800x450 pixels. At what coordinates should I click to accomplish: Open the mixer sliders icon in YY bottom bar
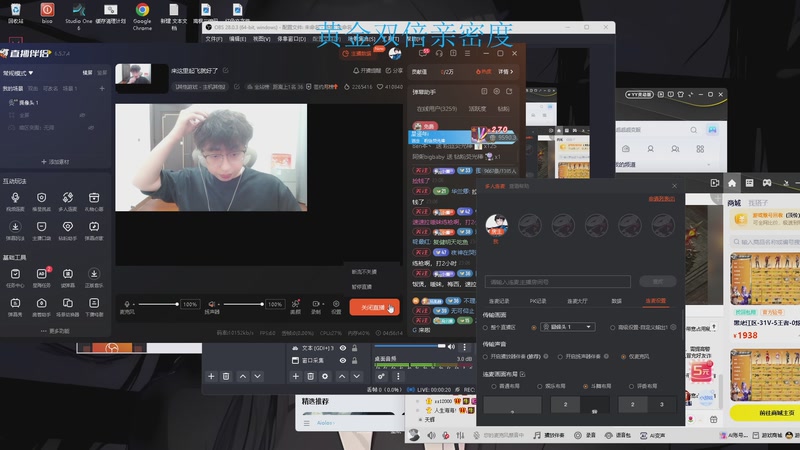click(460, 435)
